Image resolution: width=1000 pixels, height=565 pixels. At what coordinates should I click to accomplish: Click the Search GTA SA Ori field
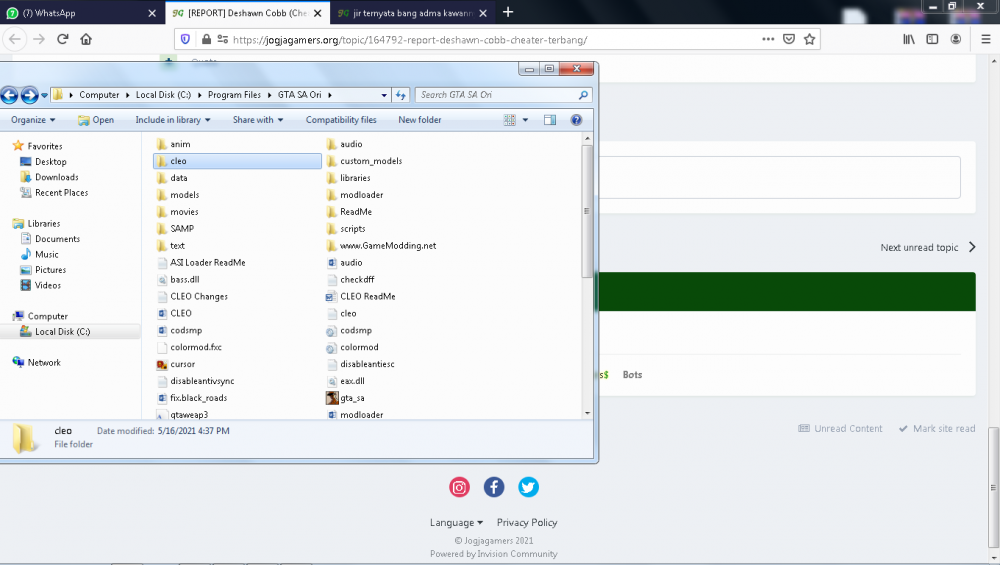pyautogui.click(x=503, y=95)
